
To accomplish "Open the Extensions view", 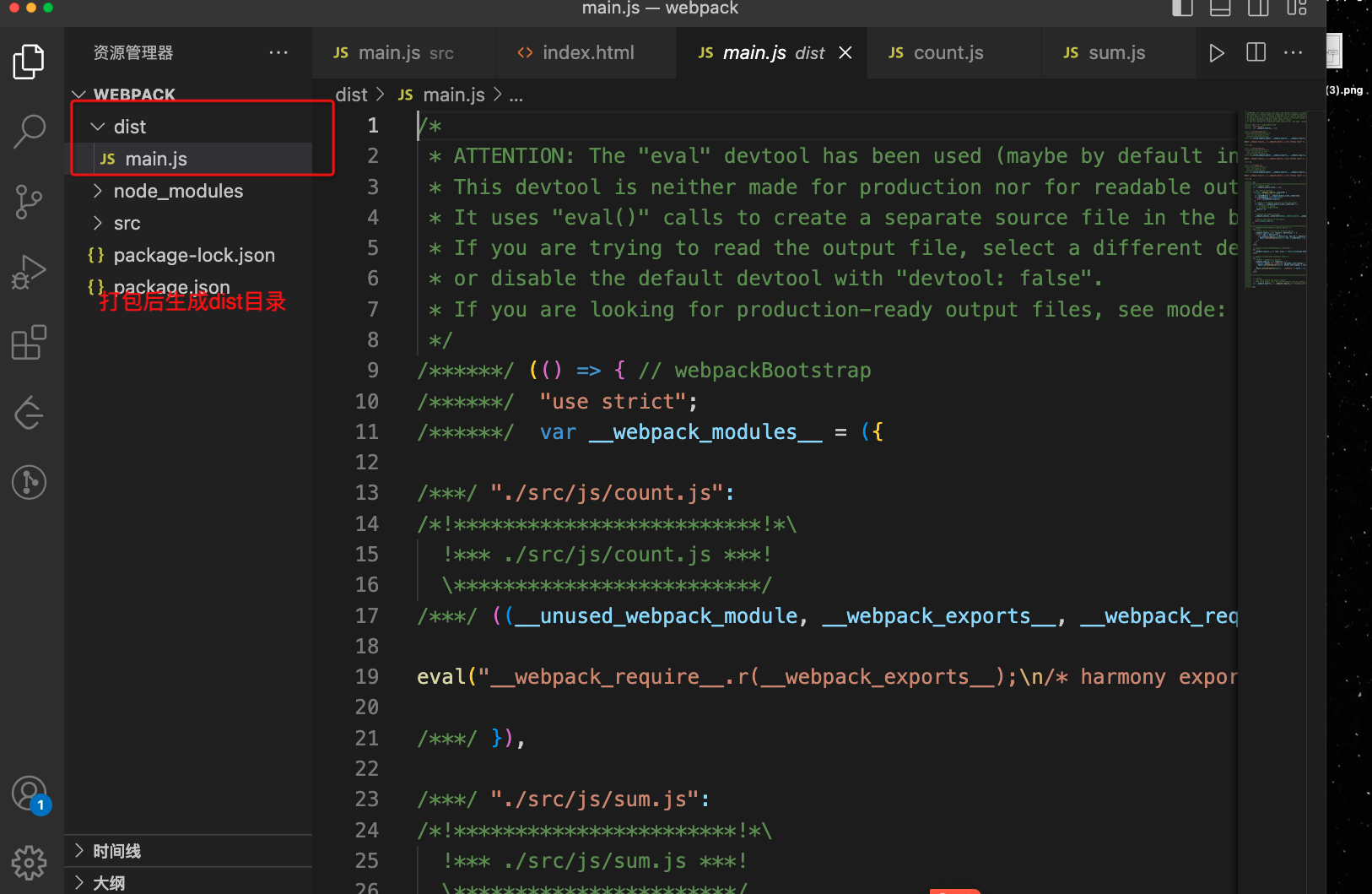I will [30, 342].
